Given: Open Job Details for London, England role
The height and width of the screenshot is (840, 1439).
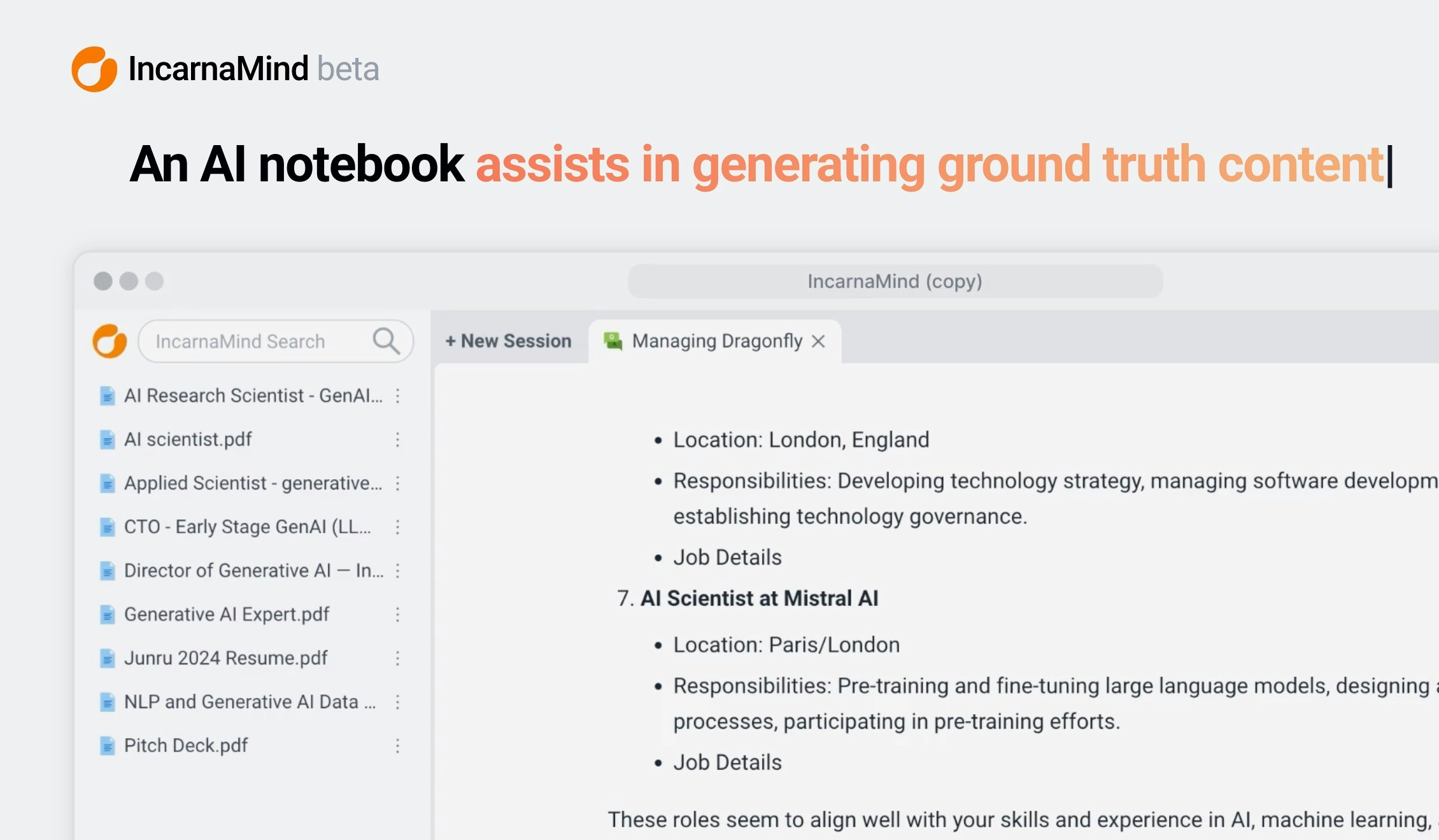Looking at the screenshot, I should tap(727, 557).
